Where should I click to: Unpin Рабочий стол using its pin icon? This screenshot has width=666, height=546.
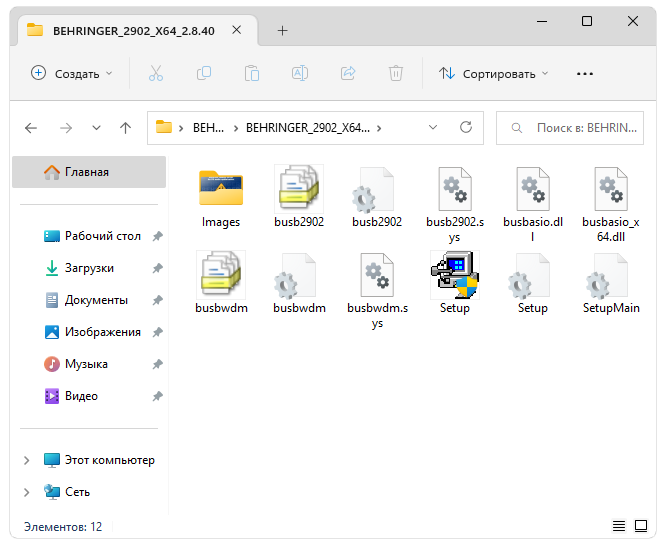tap(158, 236)
